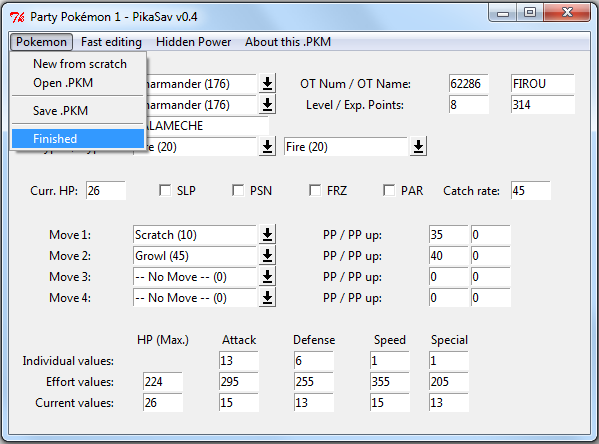Screen dimensions: 599x444
Task: Click the Attack effort value field 295
Action: [x=239, y=382]
